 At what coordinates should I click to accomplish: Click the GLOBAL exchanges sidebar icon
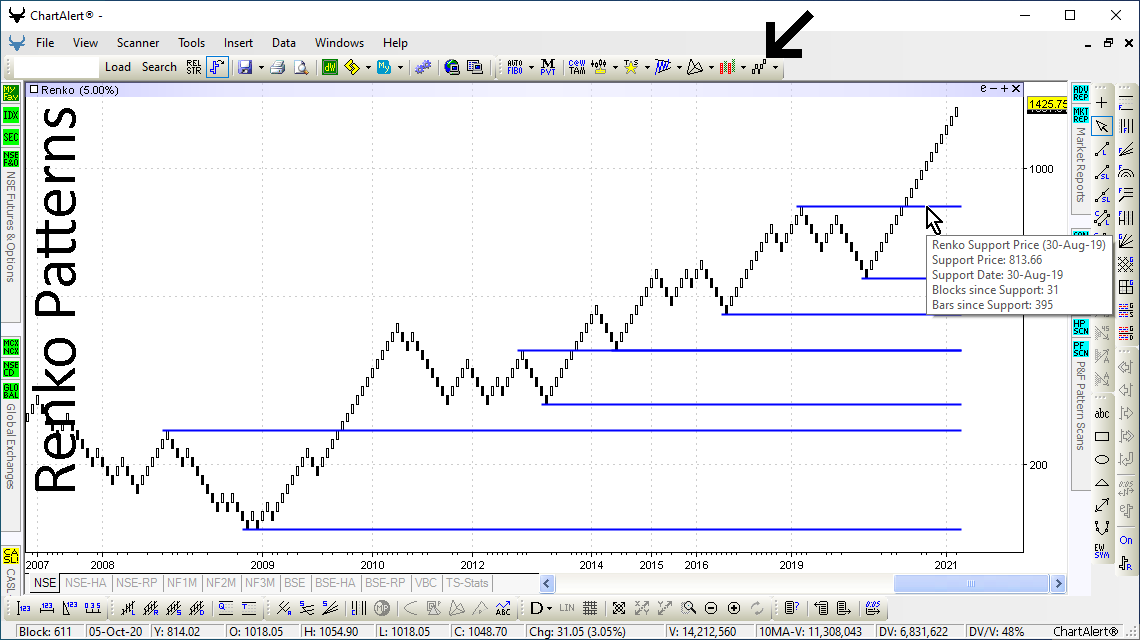tap(11, 391)
